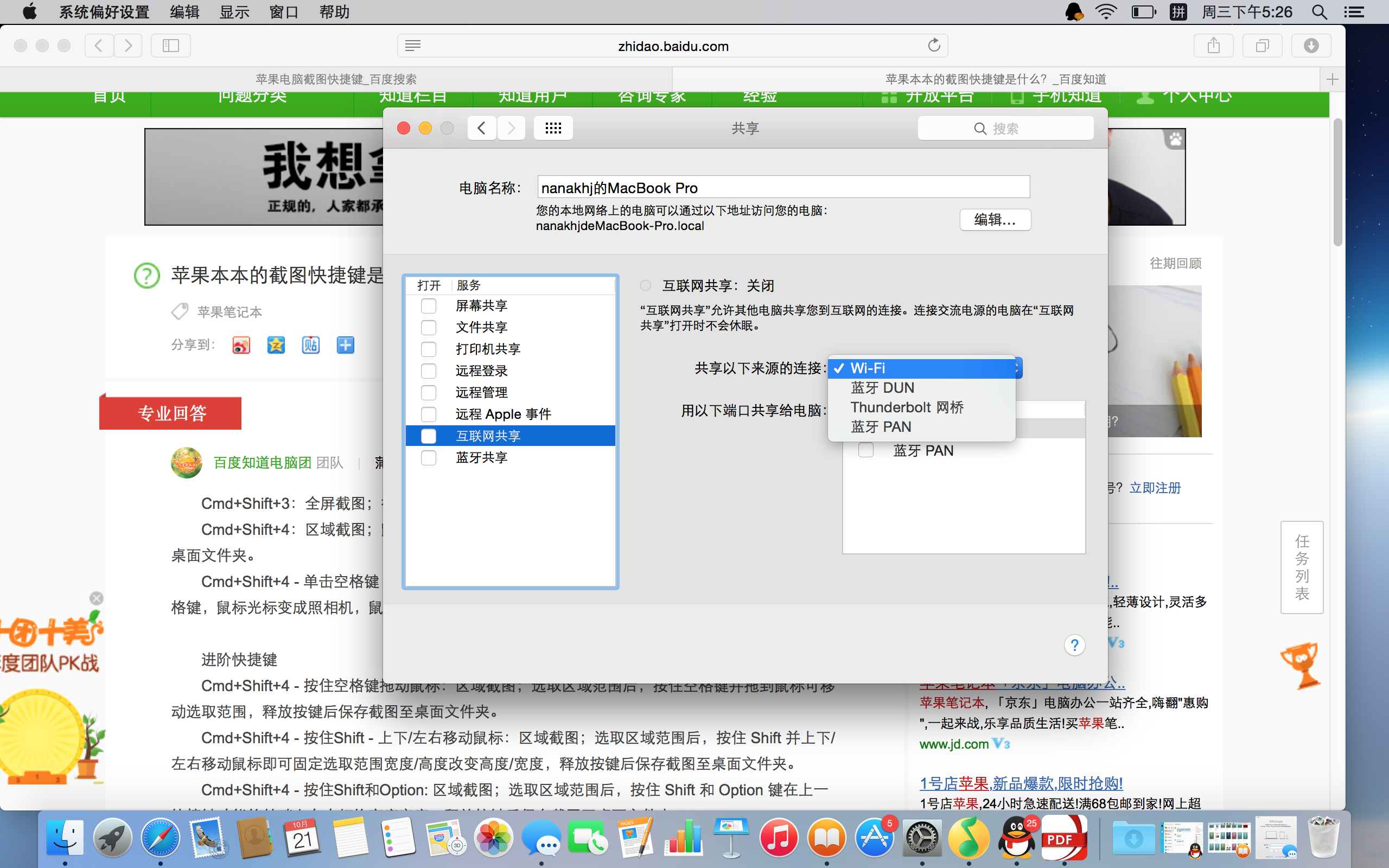The height and width of the screenshot is (868, 1389).
Task: Enable 打印机共享 checkbox
Action: [429, 349]
